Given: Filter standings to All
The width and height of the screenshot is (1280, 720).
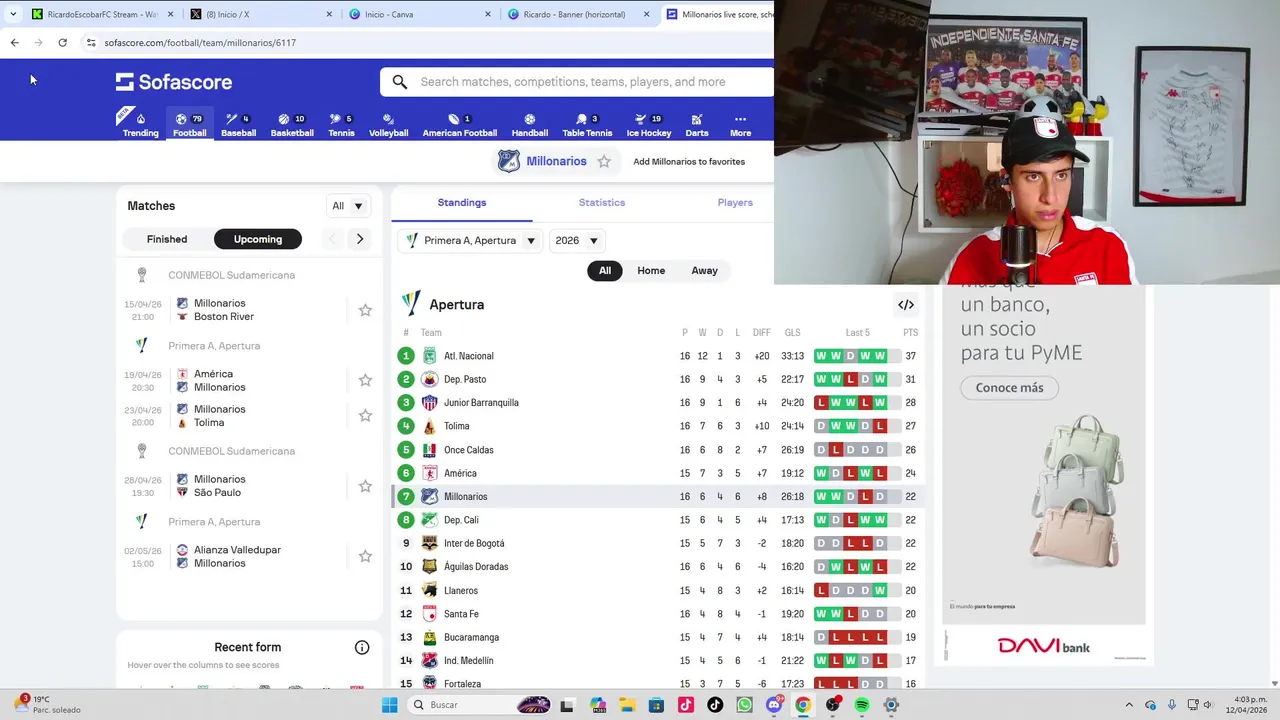Looking at the screenshot, I should 605,270.
